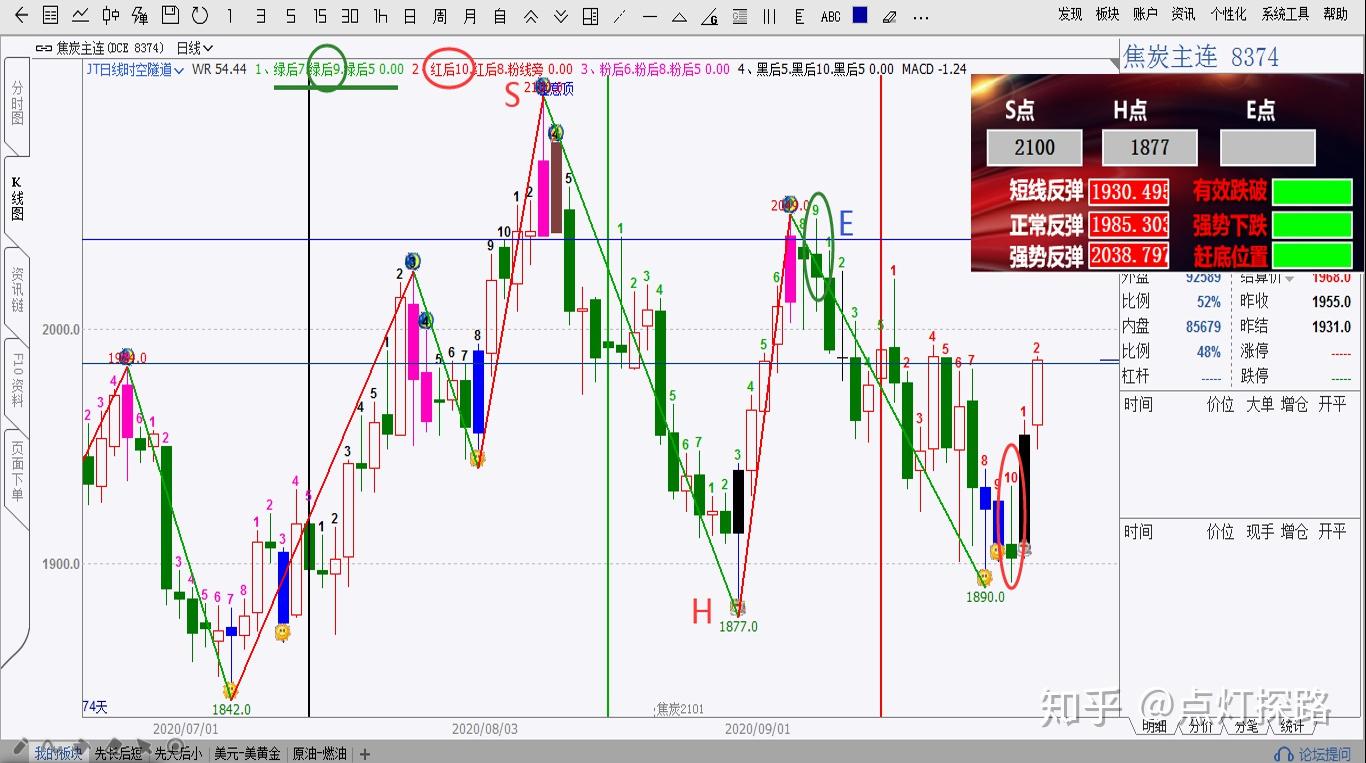Open the blue drawing color swatch
Screen dimensions: 1366x763
pos(860,14)
